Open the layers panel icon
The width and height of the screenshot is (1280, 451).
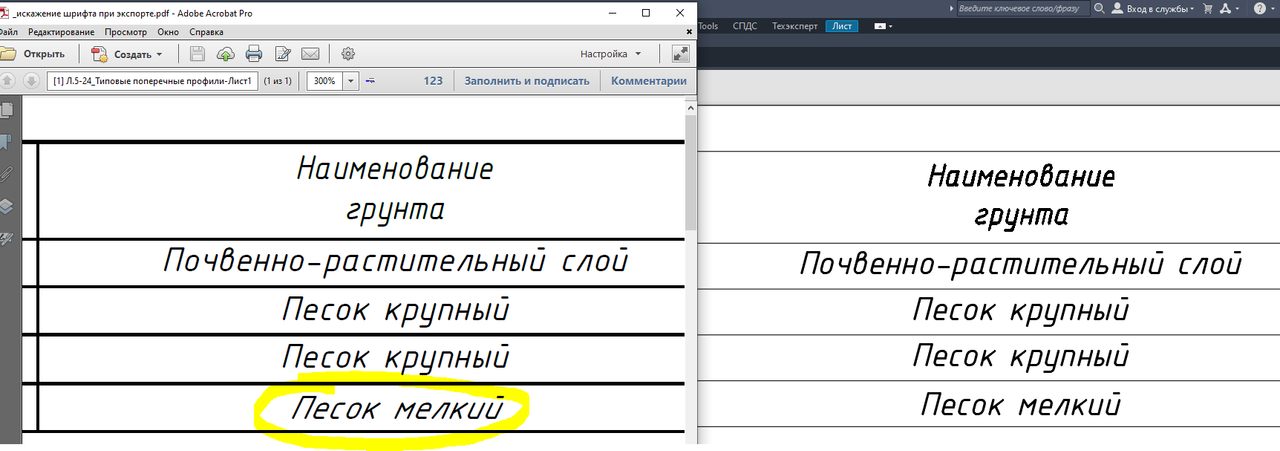(x=8, y=206)
